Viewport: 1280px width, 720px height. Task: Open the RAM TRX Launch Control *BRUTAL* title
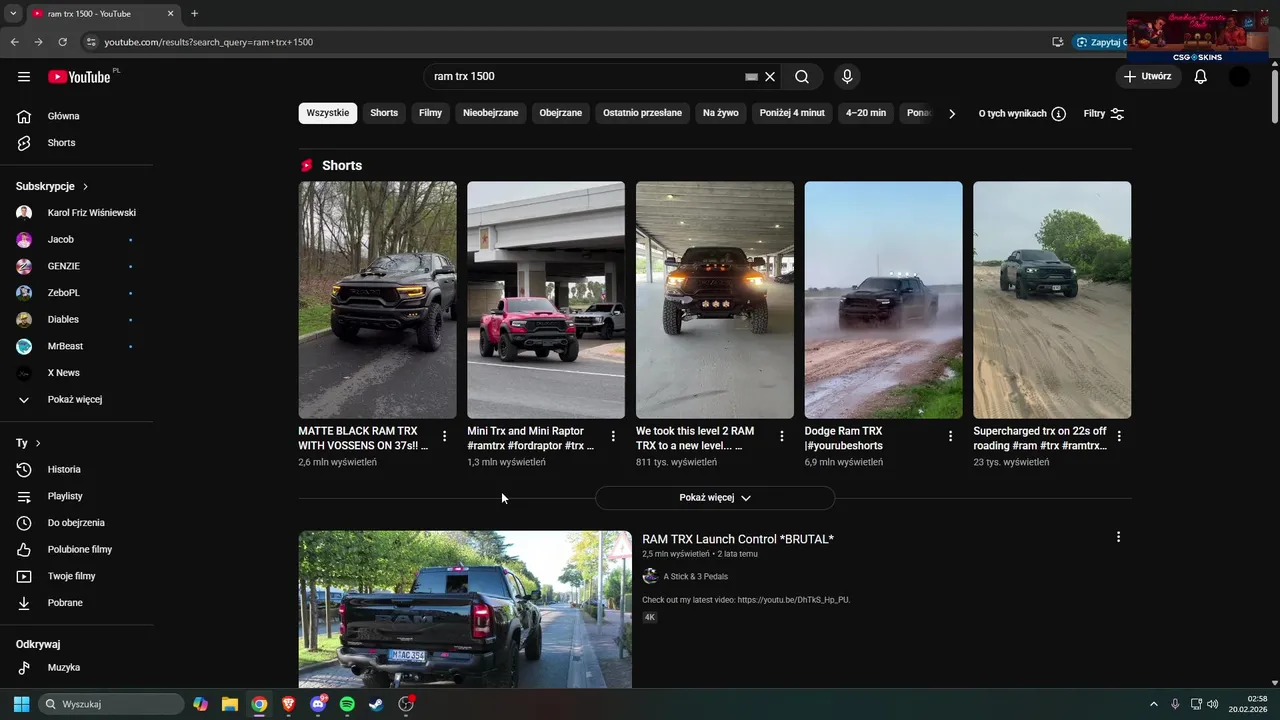[738, 539]
